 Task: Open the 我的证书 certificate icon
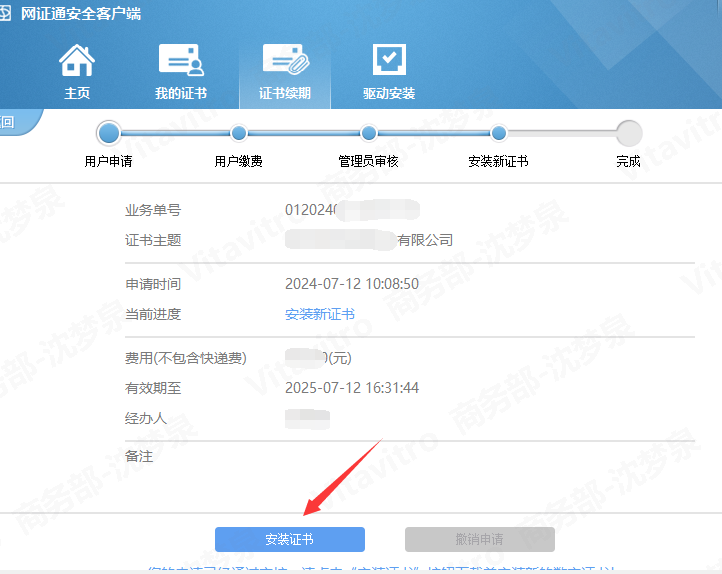(x=181, y=61)
